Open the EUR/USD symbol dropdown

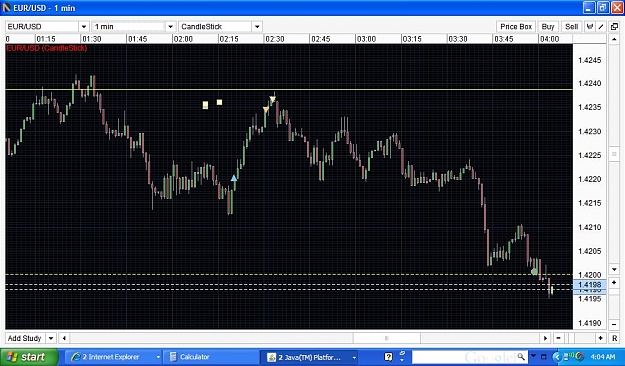tap(84, 27)
